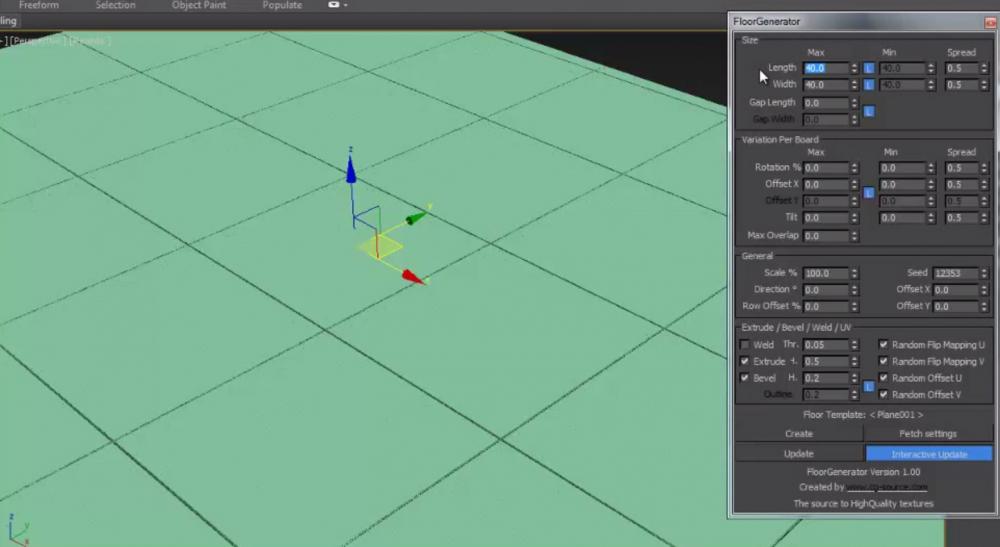Open the Selection ribbon tab
The image size is (1000, 547).
click(115, 5)
